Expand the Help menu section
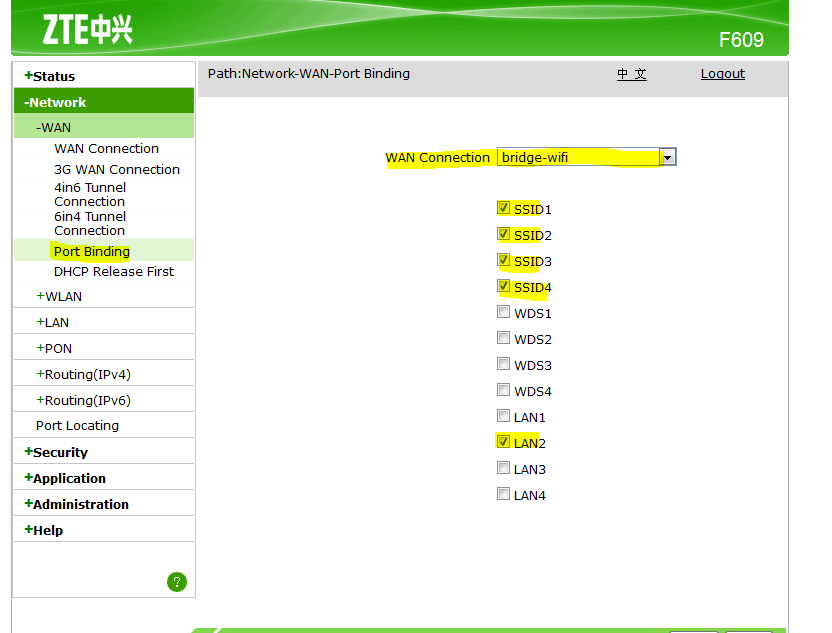The height and width of the screenshot is (633, 832). coord(44,530)
